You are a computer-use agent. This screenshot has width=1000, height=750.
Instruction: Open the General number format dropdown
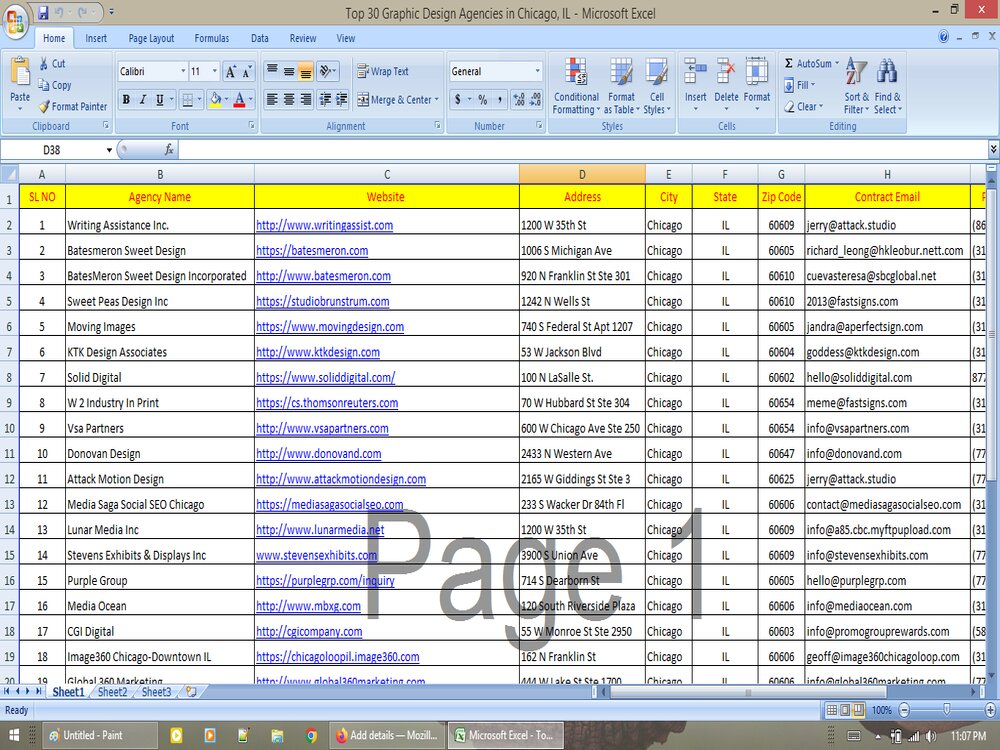tap(537, 71)
